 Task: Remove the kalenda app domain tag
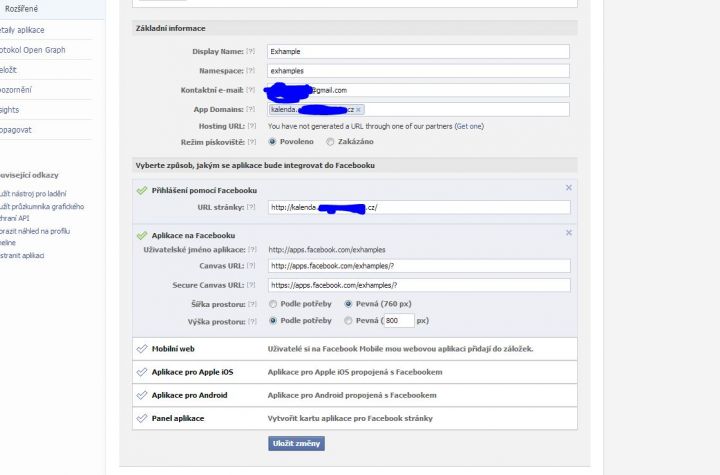pyautogui.click(x=359, y=110)
